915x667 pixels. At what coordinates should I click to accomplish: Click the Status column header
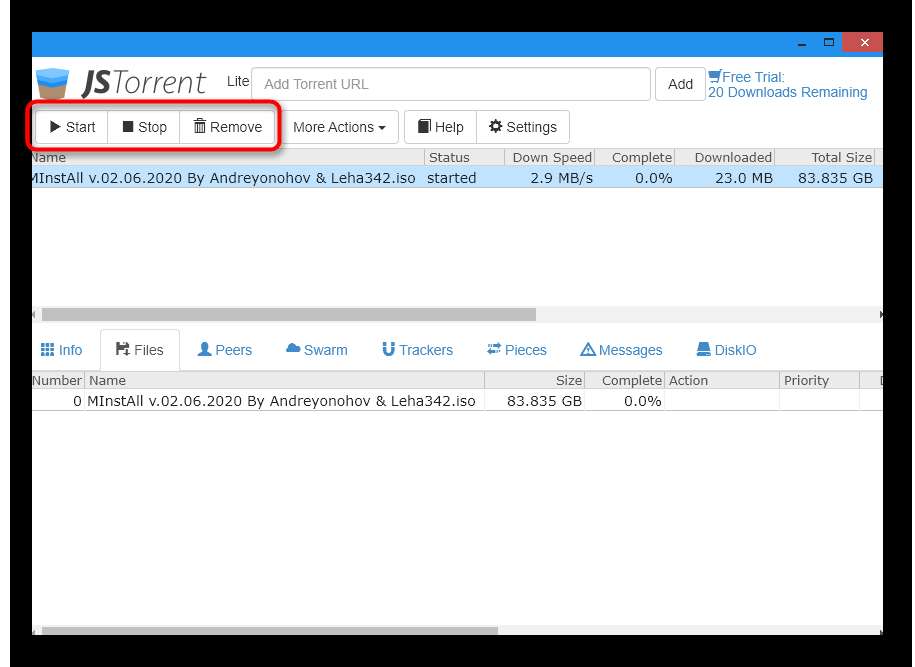[465, 157]
